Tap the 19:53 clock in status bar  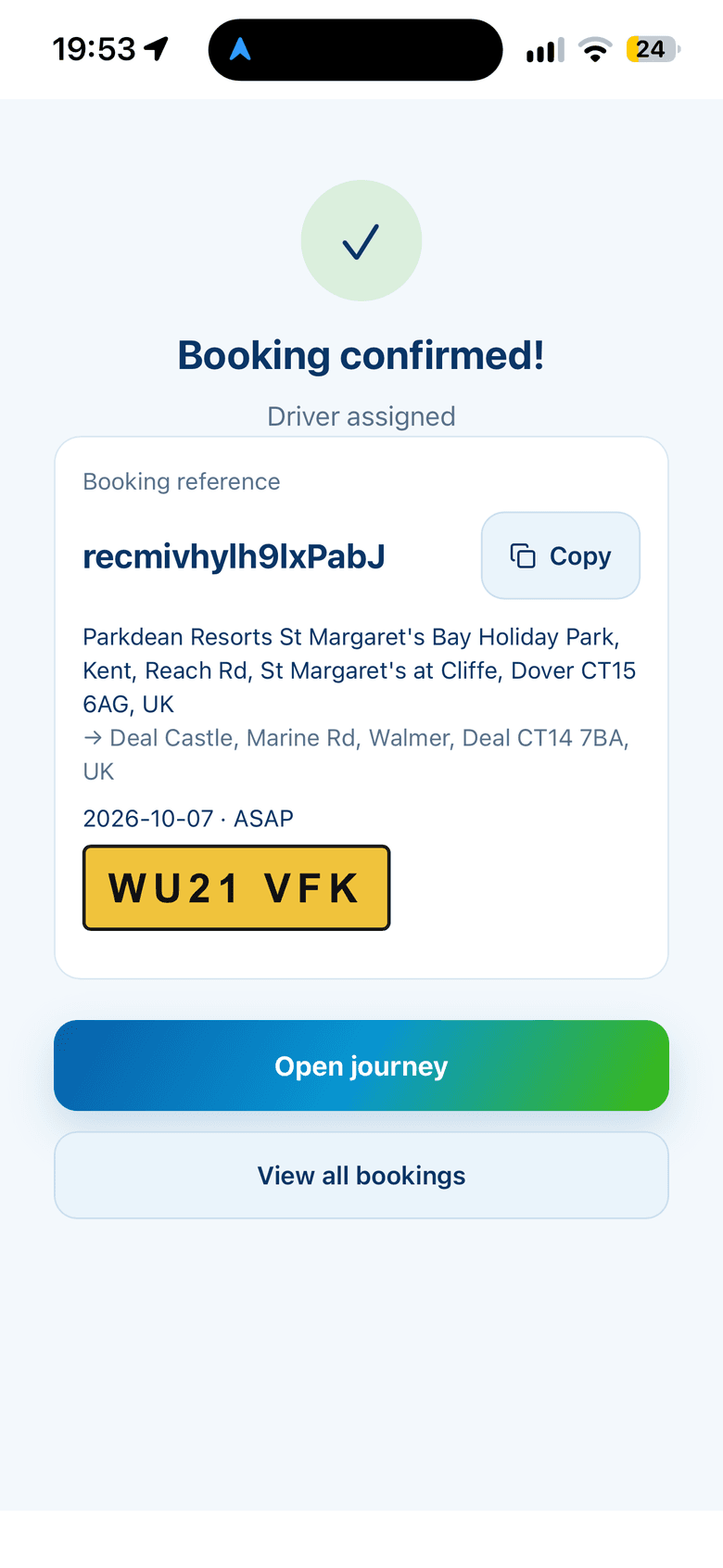pos(94,48)
